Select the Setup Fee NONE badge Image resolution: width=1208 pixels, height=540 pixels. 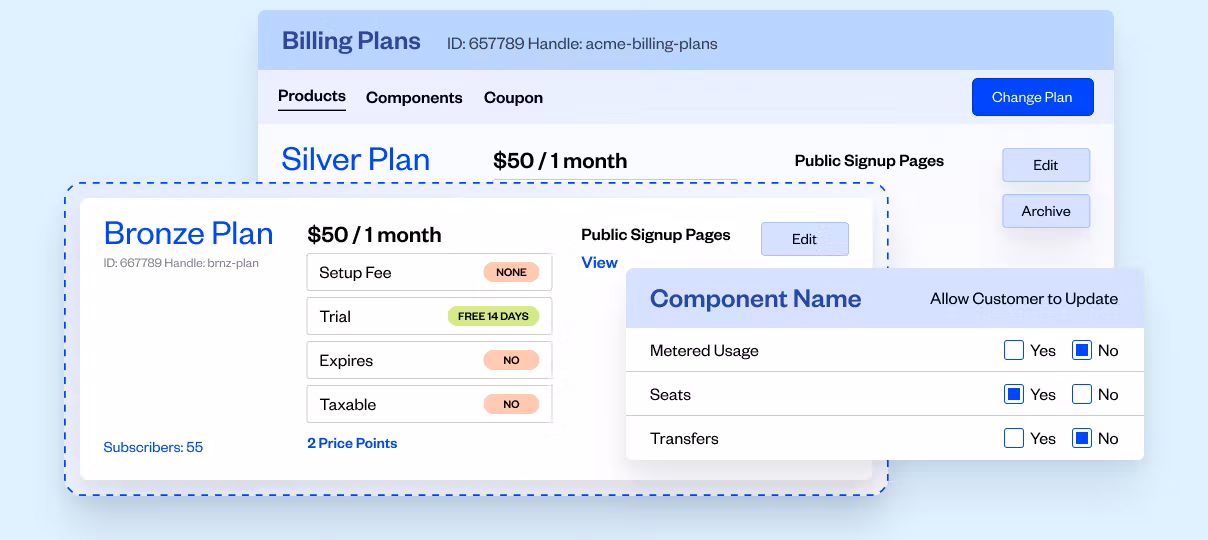pos(511,272)
